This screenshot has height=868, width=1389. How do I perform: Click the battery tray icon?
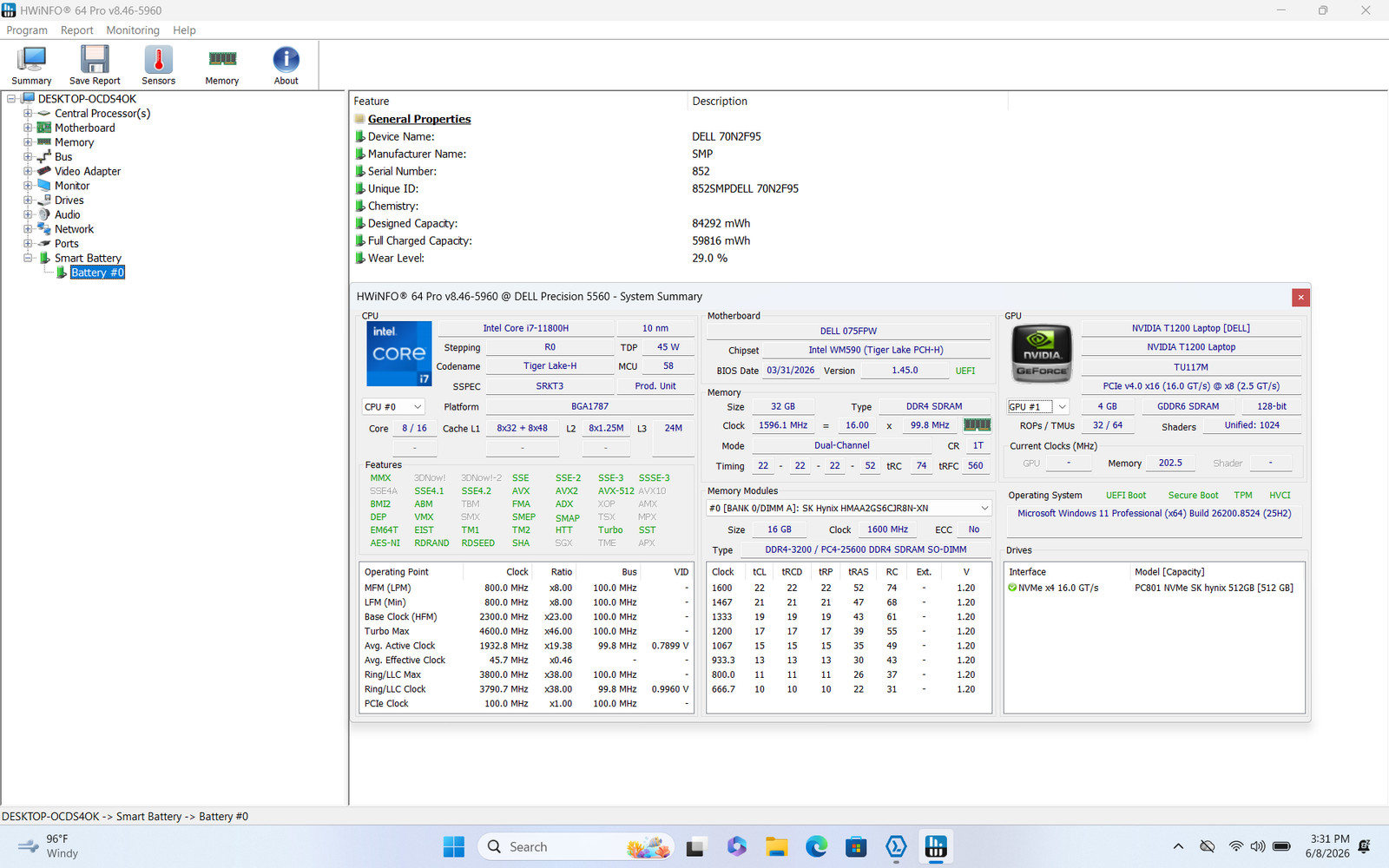1281,846
